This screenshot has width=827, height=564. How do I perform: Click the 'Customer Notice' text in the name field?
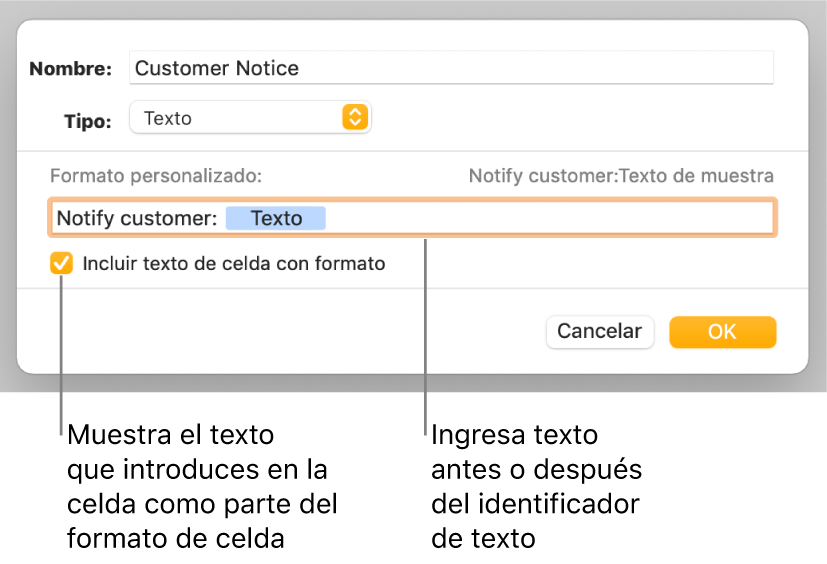click(217, 68)
